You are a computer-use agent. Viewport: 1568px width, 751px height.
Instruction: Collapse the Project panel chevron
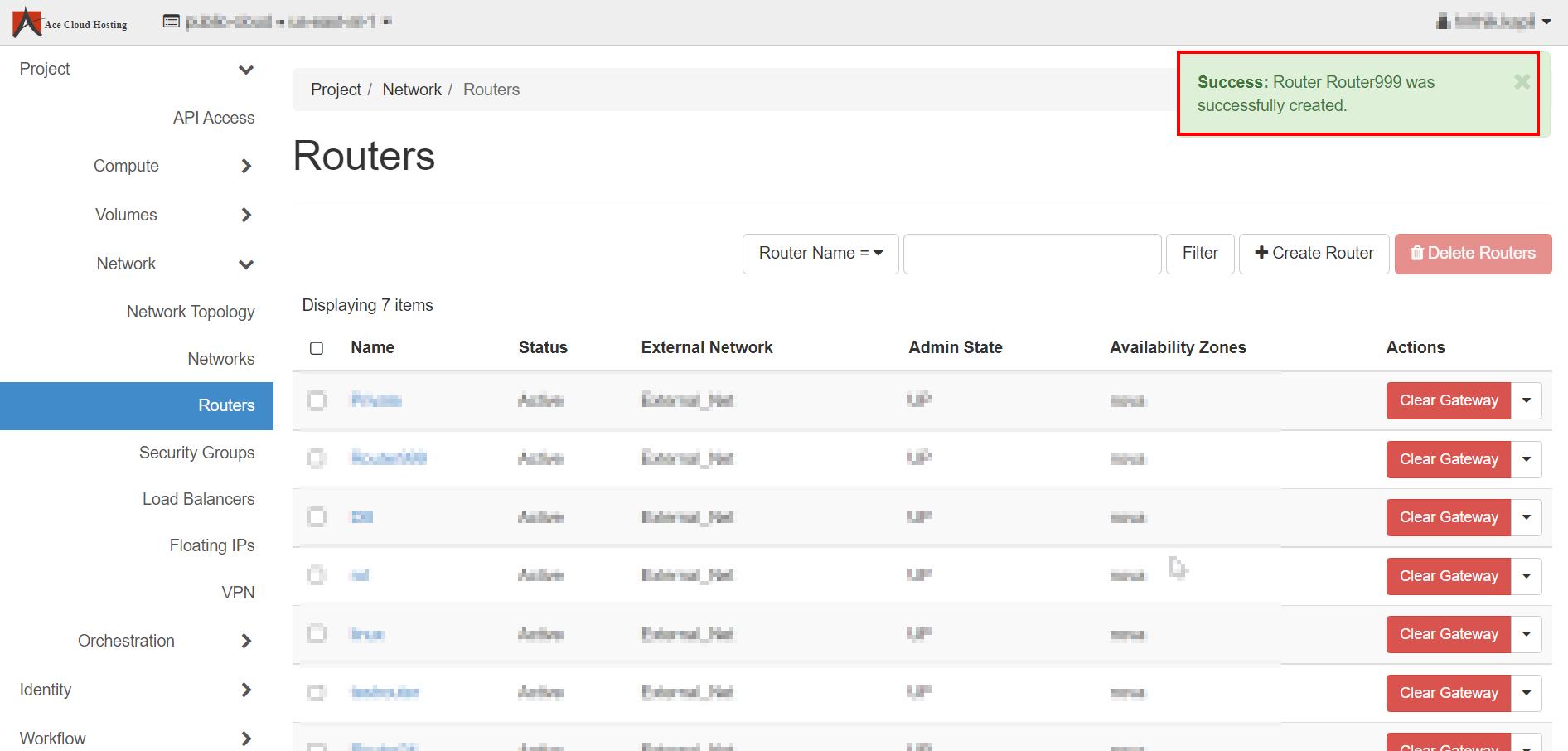(x=245, y=70)
